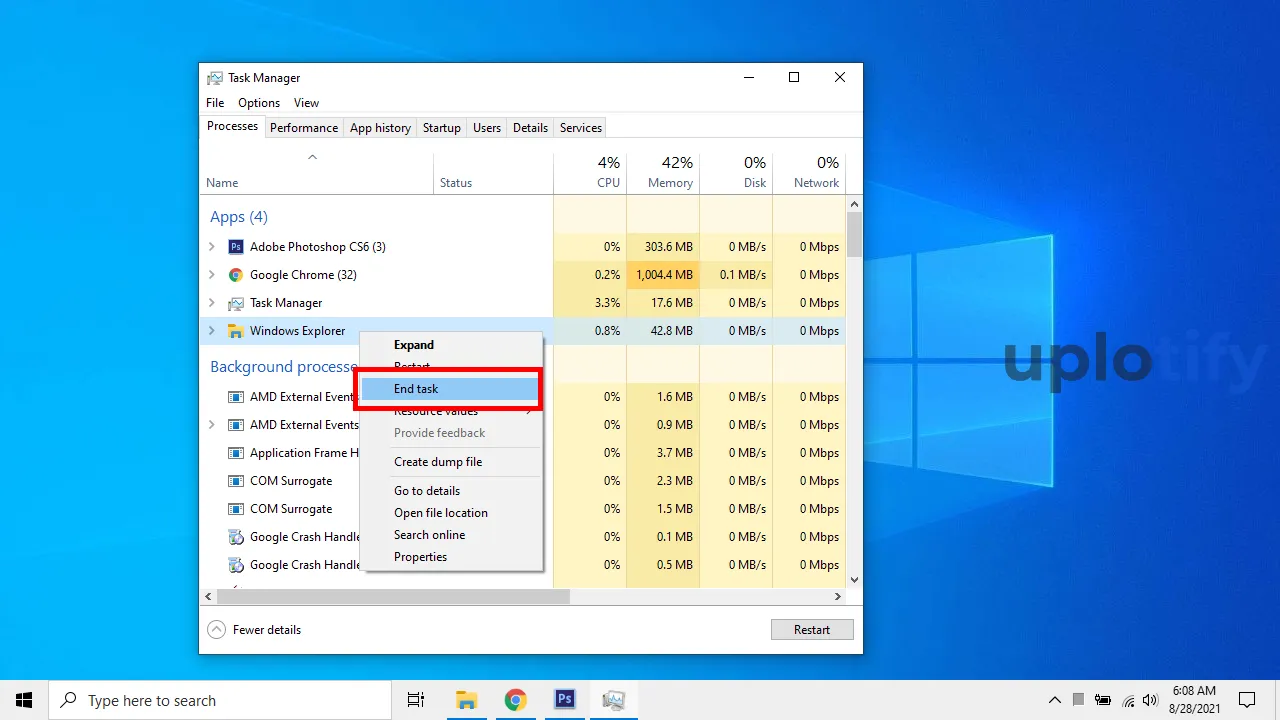
Task: Choose Go to details
Action: click(451, 491)
